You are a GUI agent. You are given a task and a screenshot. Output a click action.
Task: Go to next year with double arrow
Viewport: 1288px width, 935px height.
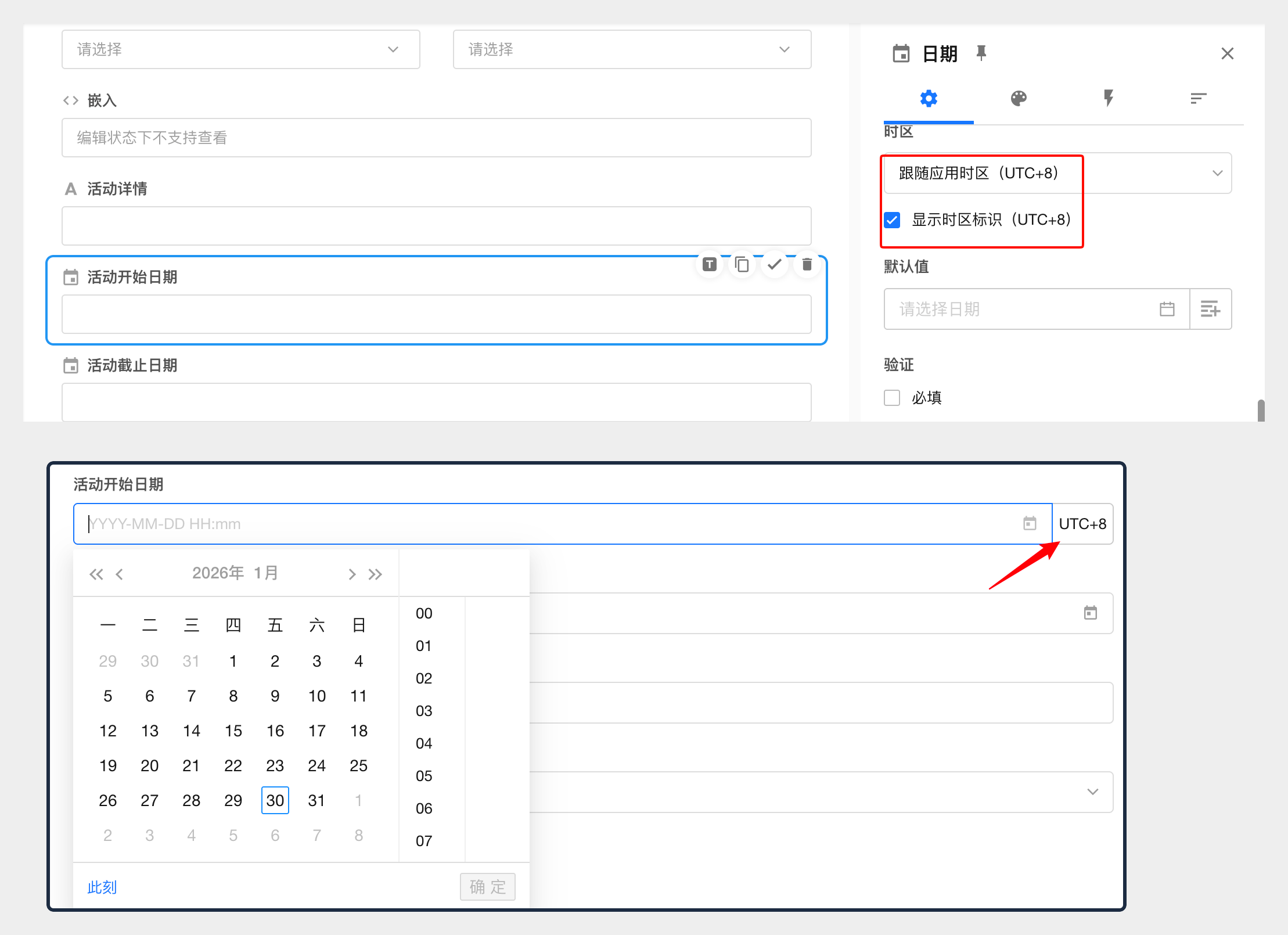pos(375,574)
